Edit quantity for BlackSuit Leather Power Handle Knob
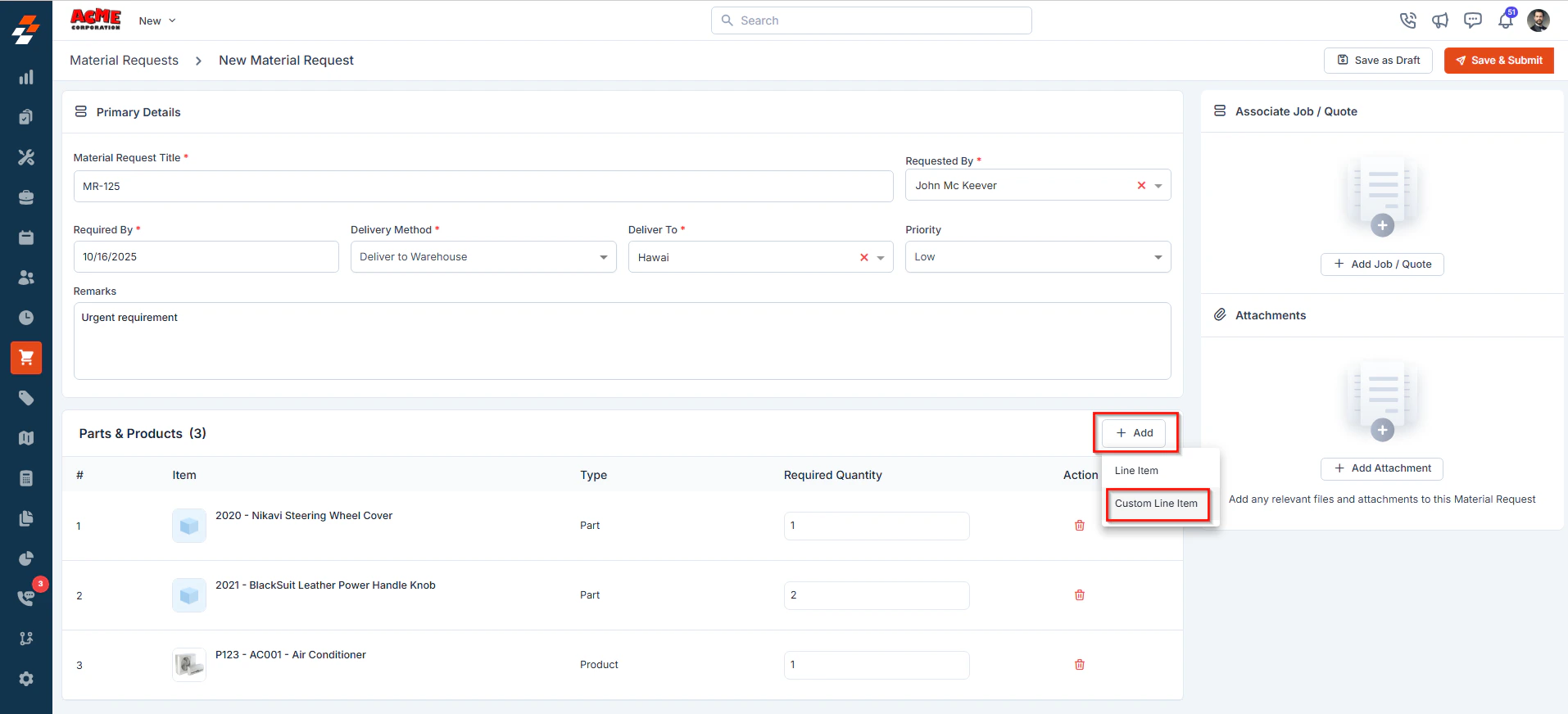Viewport: 1568px width, 714px height. 877,595
